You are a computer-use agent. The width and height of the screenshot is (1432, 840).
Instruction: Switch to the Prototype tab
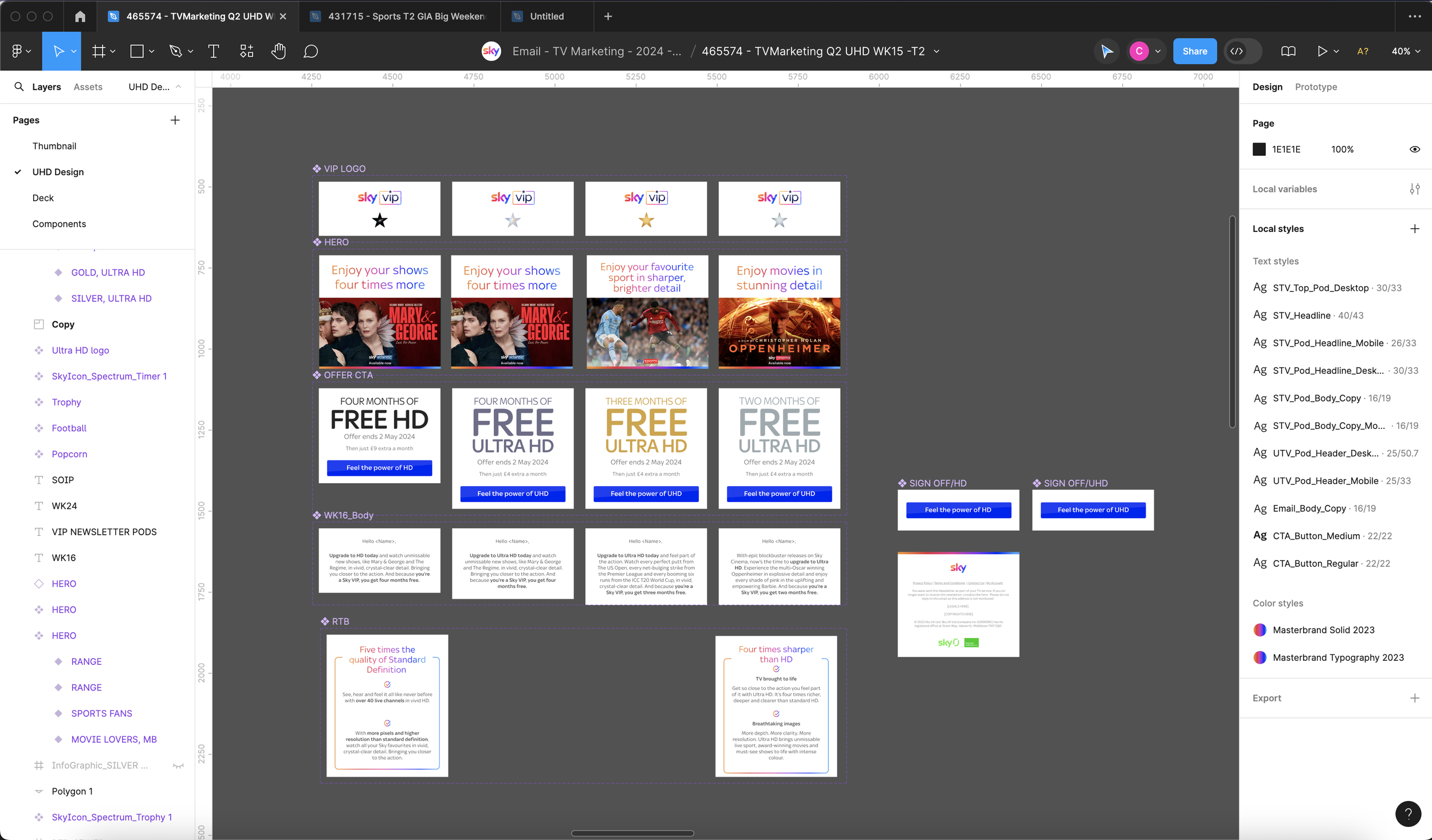(1316, 87)
